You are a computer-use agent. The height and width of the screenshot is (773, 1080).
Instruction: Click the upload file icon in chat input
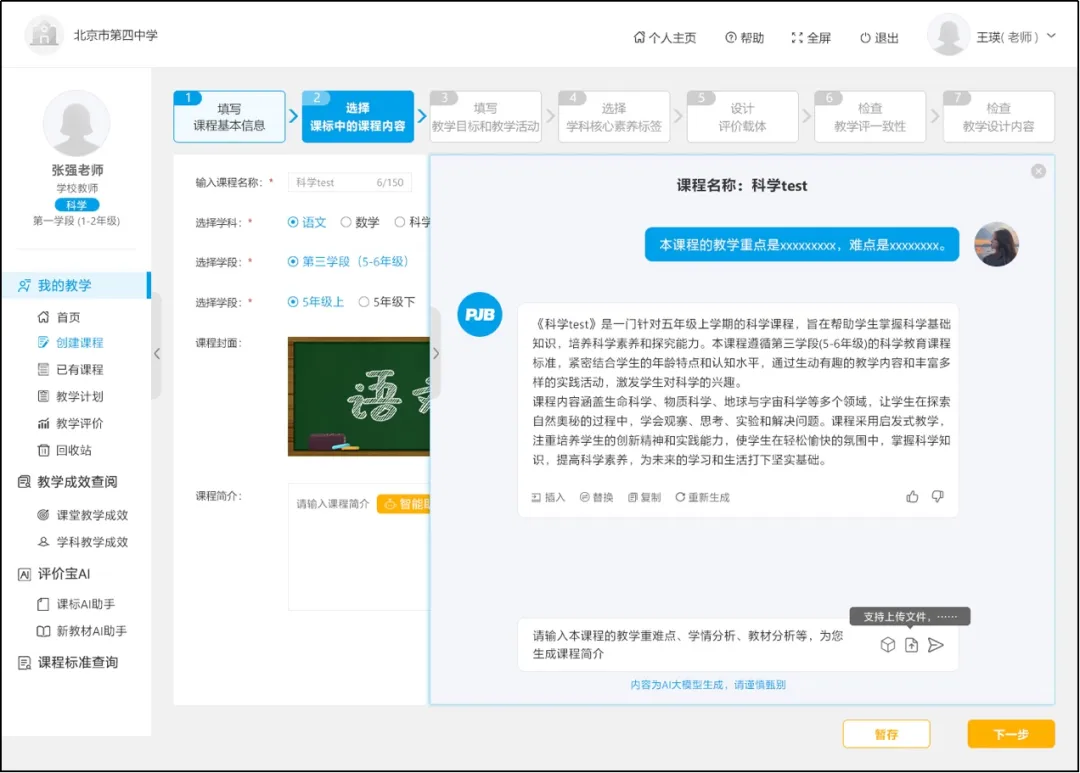coord(911,645)
